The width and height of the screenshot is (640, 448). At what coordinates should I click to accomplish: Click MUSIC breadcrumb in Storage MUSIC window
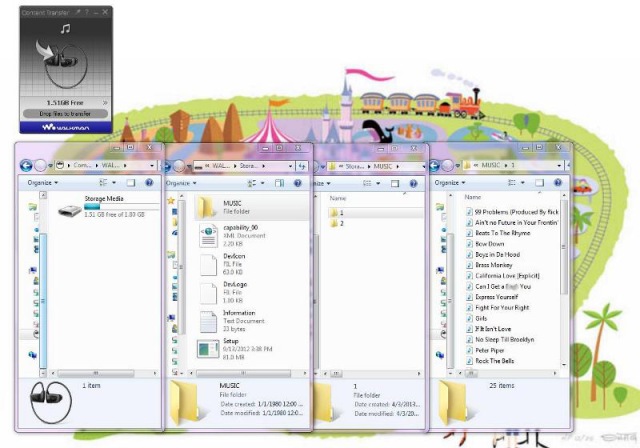(x=382, y=166)
